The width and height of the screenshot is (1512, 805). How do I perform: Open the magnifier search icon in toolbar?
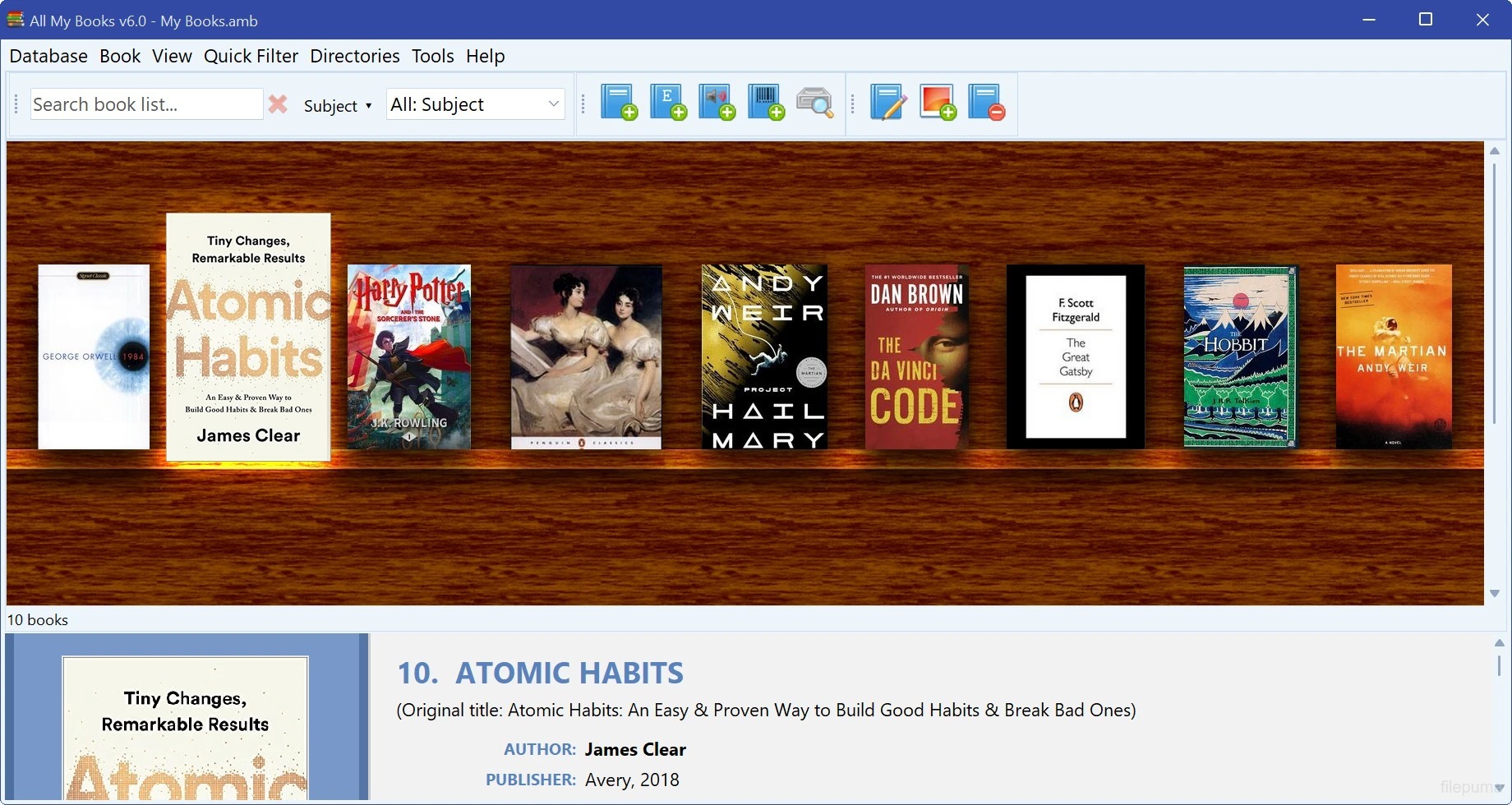coord(814,103)
